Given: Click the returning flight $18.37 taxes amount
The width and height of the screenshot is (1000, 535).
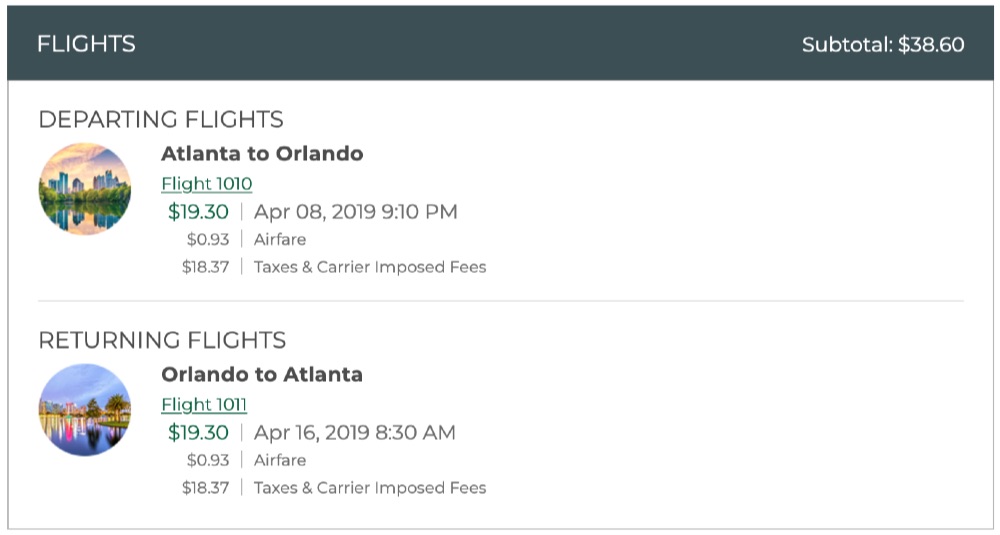Looking at the screenshot, I should tap(205, 488).
